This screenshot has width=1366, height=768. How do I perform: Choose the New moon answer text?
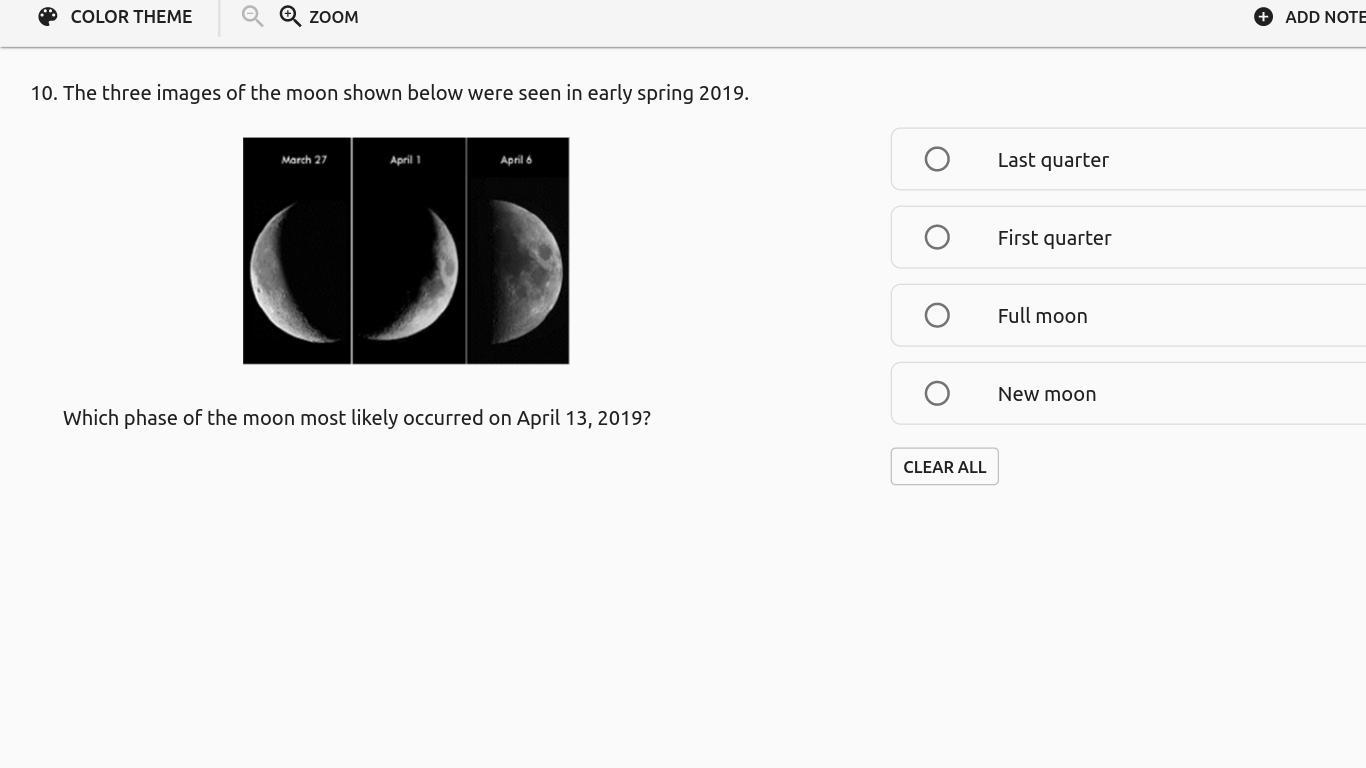tap(1046, 394)
